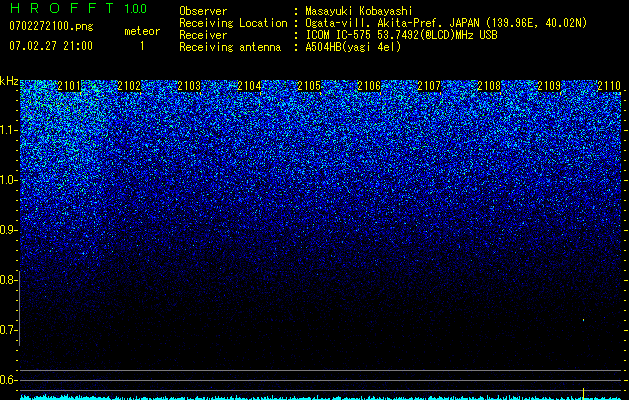Viewport: 629px width, 400px height.
Task: Click the word meteor above the count
Action: tap(142, 31)
